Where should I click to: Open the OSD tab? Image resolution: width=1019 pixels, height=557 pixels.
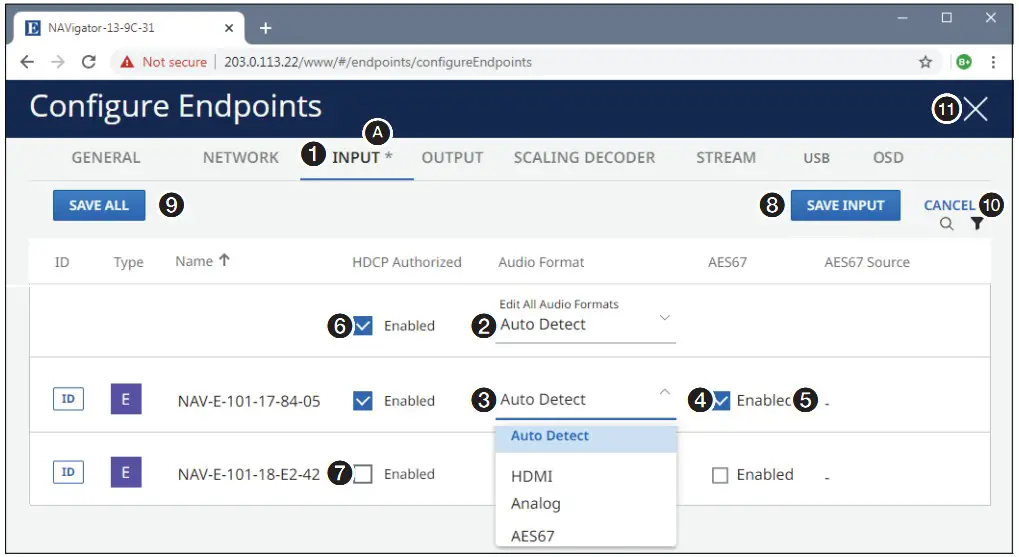coord(888,158)
